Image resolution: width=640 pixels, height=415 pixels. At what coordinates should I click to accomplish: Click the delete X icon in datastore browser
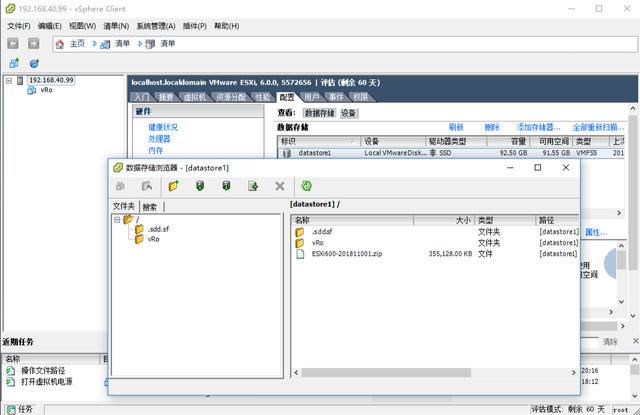click(x=280, y=186)
